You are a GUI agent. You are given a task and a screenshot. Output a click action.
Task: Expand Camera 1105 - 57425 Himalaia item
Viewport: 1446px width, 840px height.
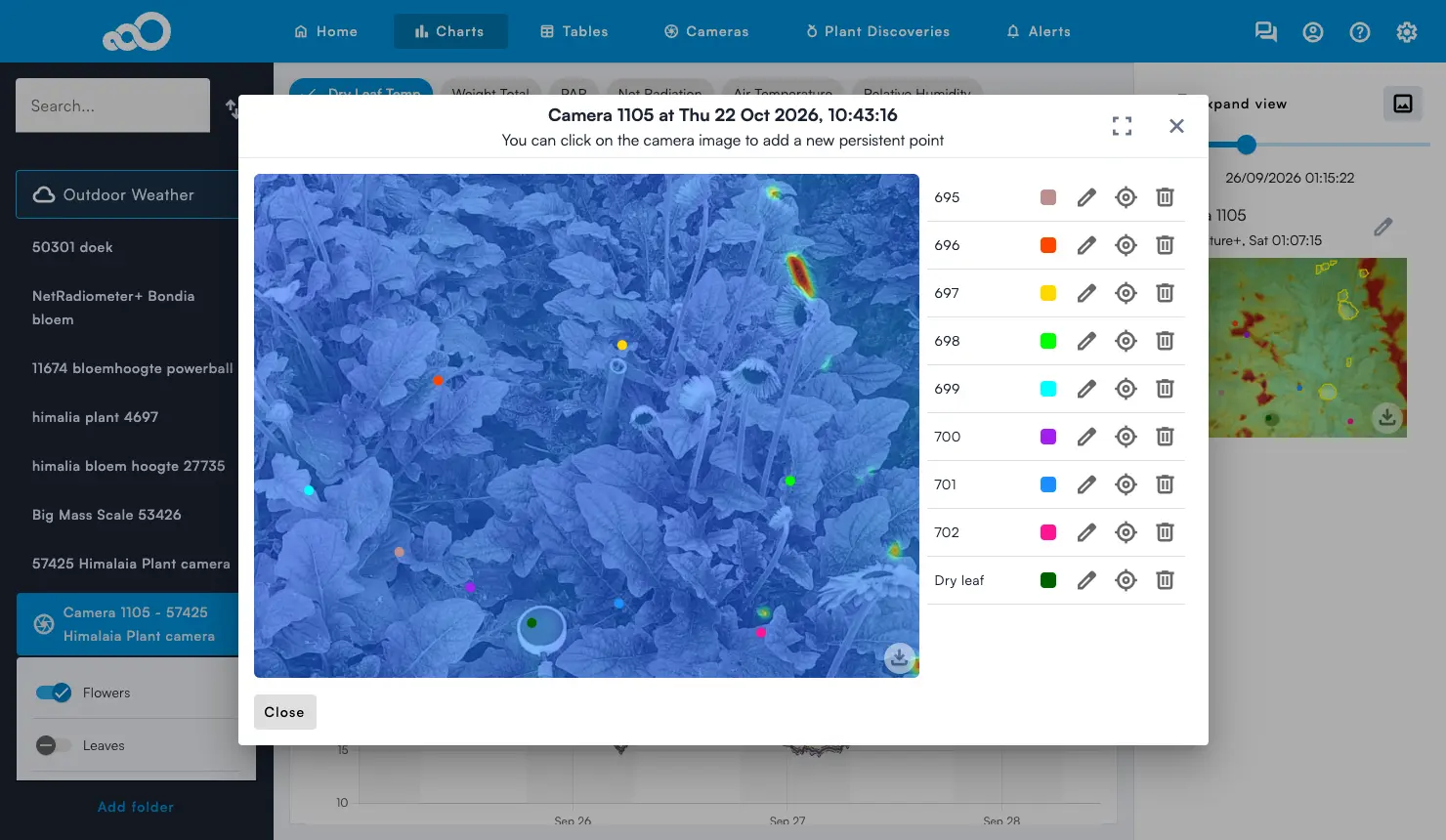[x=127, y=624]
